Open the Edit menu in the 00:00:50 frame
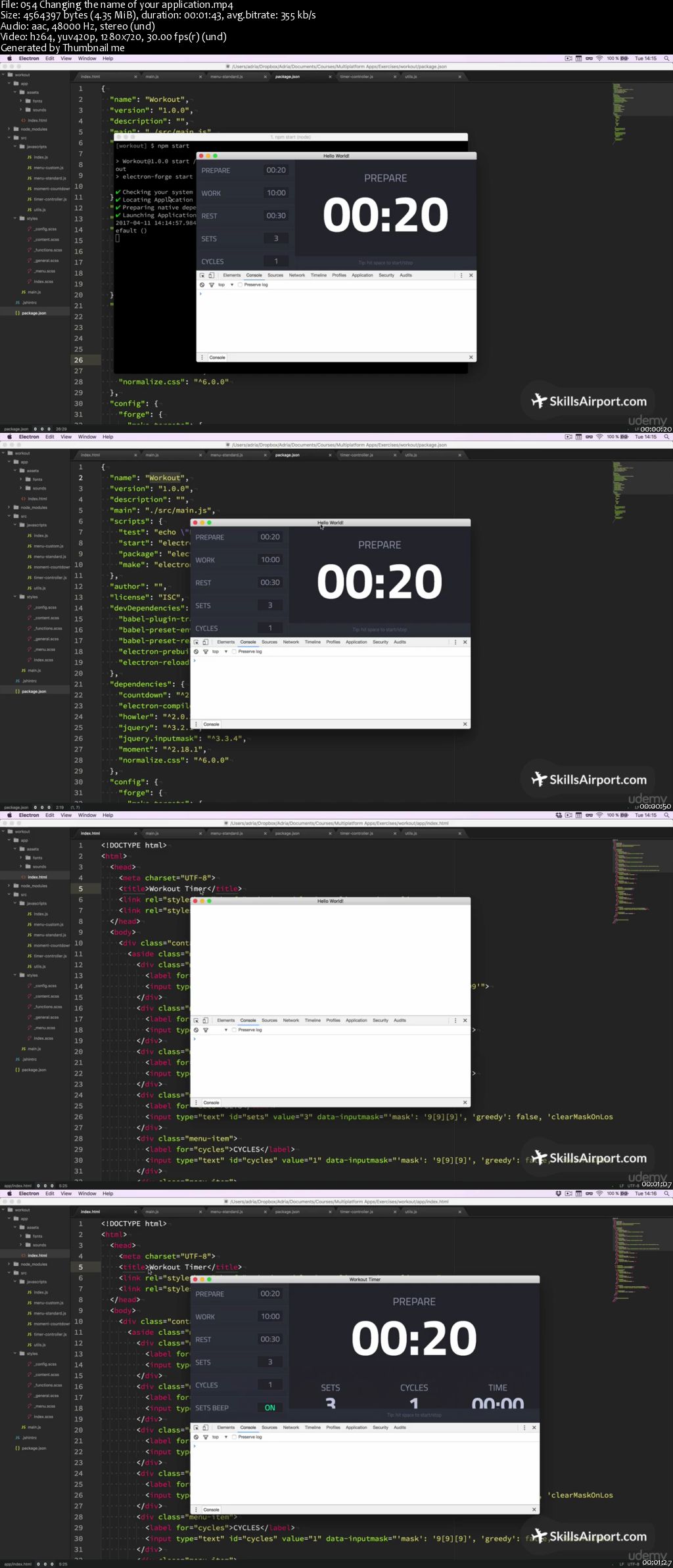This screenshot has height=1568, width=673. pyautogui.click(x=50, y=437)
